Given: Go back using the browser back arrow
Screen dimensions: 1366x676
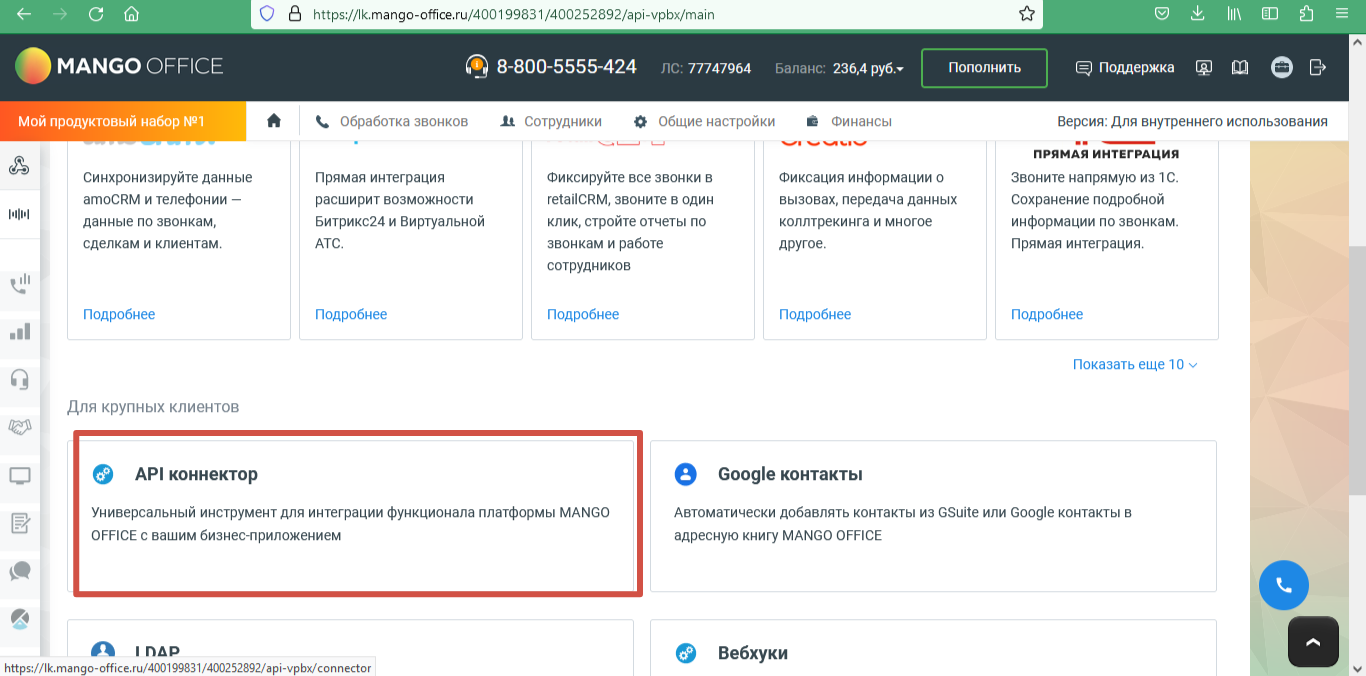Looking at the screenshot, I should (x=24, y=15).
